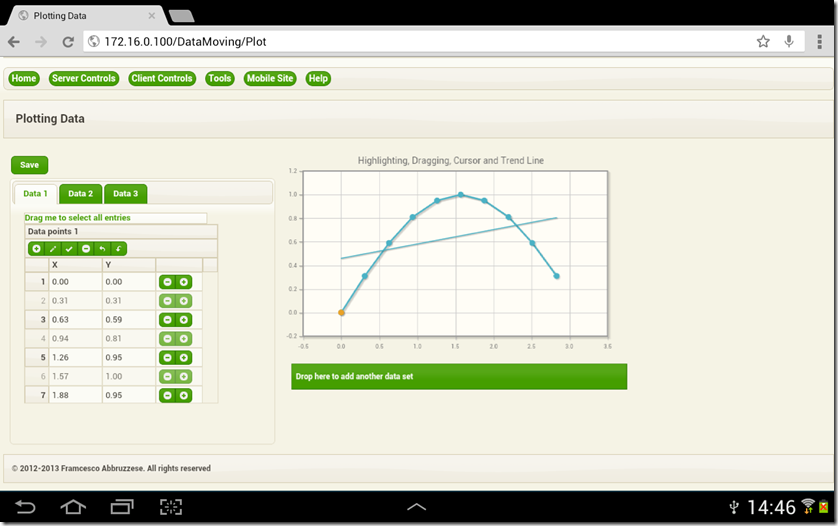Image resolution: width=838 pixels, height=526 pixels.
Task: Switch to the Data 3 tab
Action: pos(126,194)
